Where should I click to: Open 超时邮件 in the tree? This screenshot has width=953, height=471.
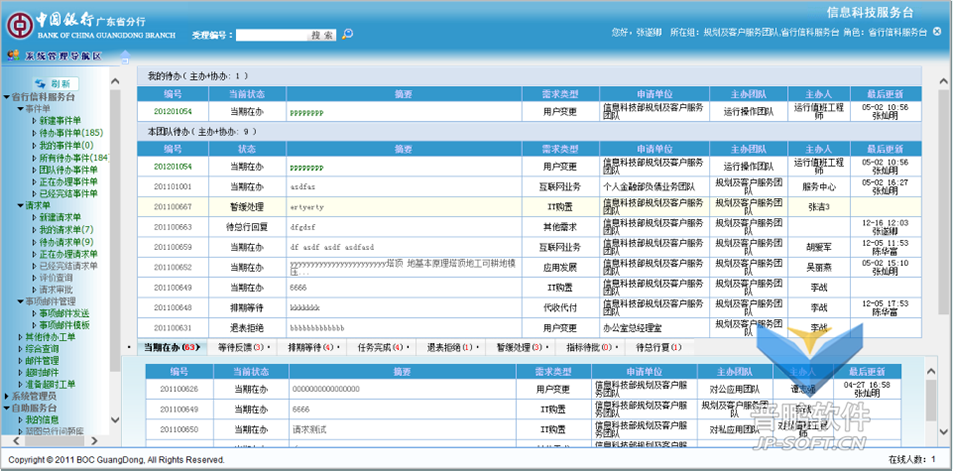(41, 373)
